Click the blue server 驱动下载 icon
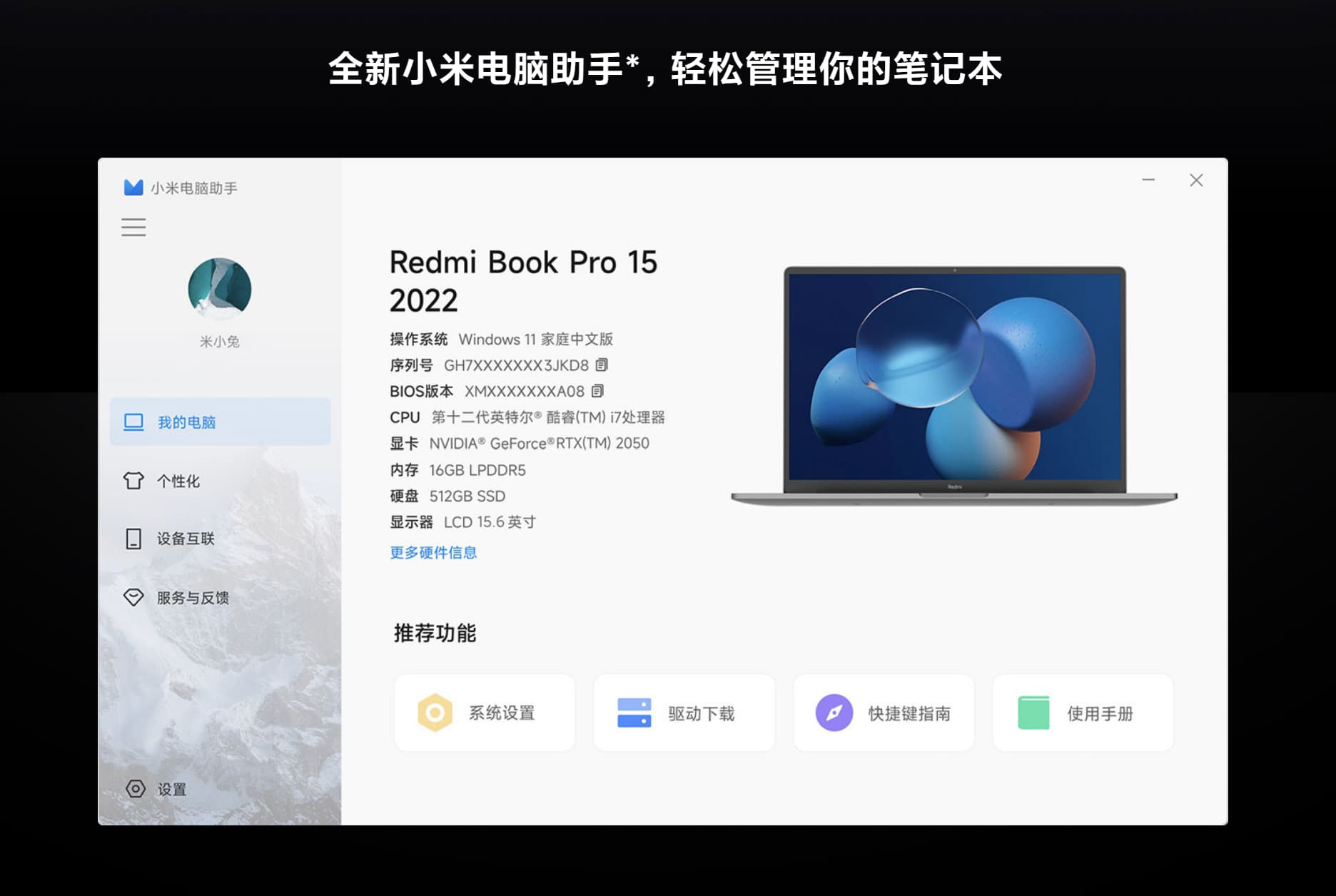Image resolution: width=1336 pixels, height=896 pixels. tap(634, 713)
